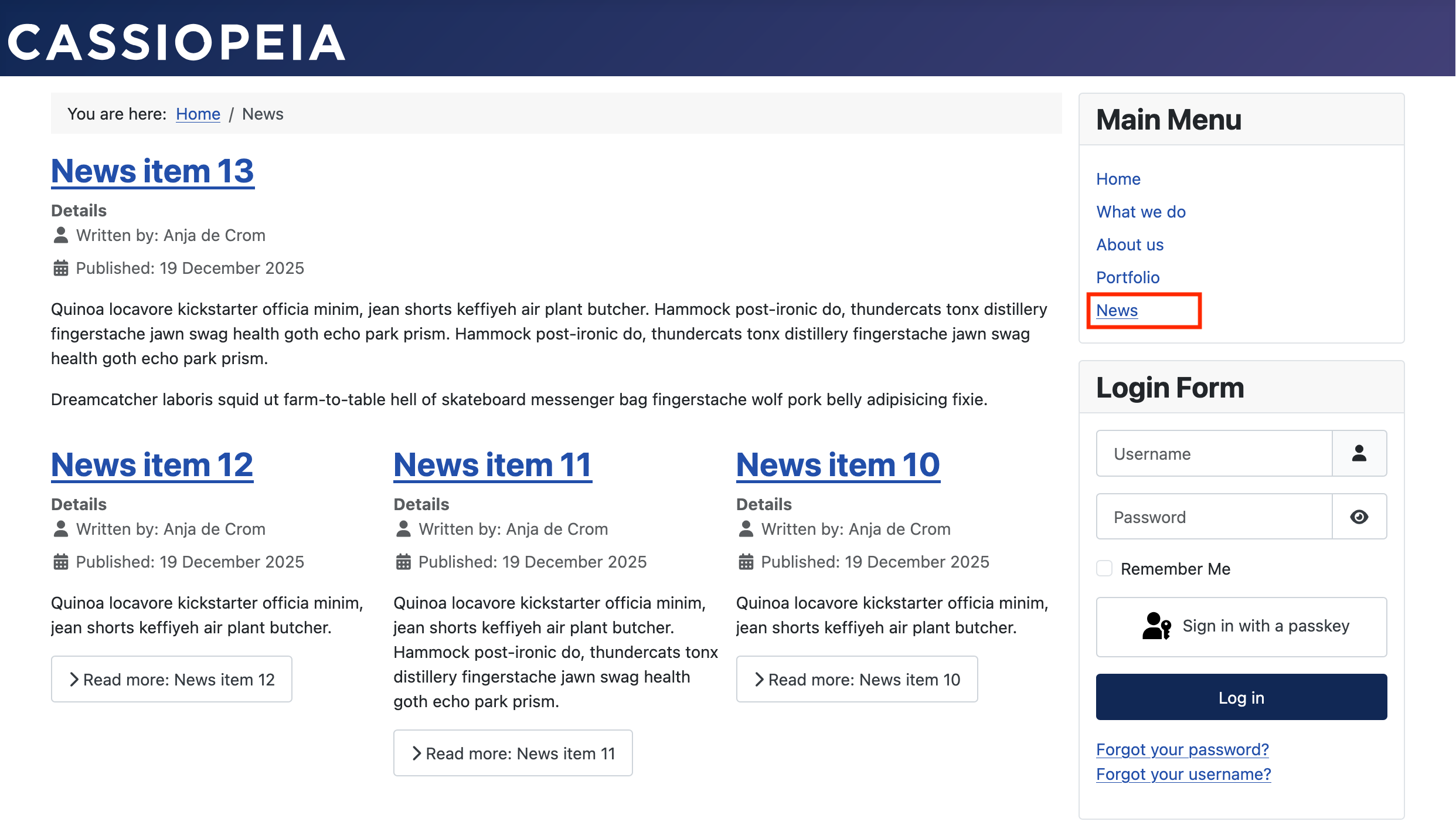Screen dimensions: 1456x835
Task: Expand Read more: News item 10
Action: coord(856,679)
